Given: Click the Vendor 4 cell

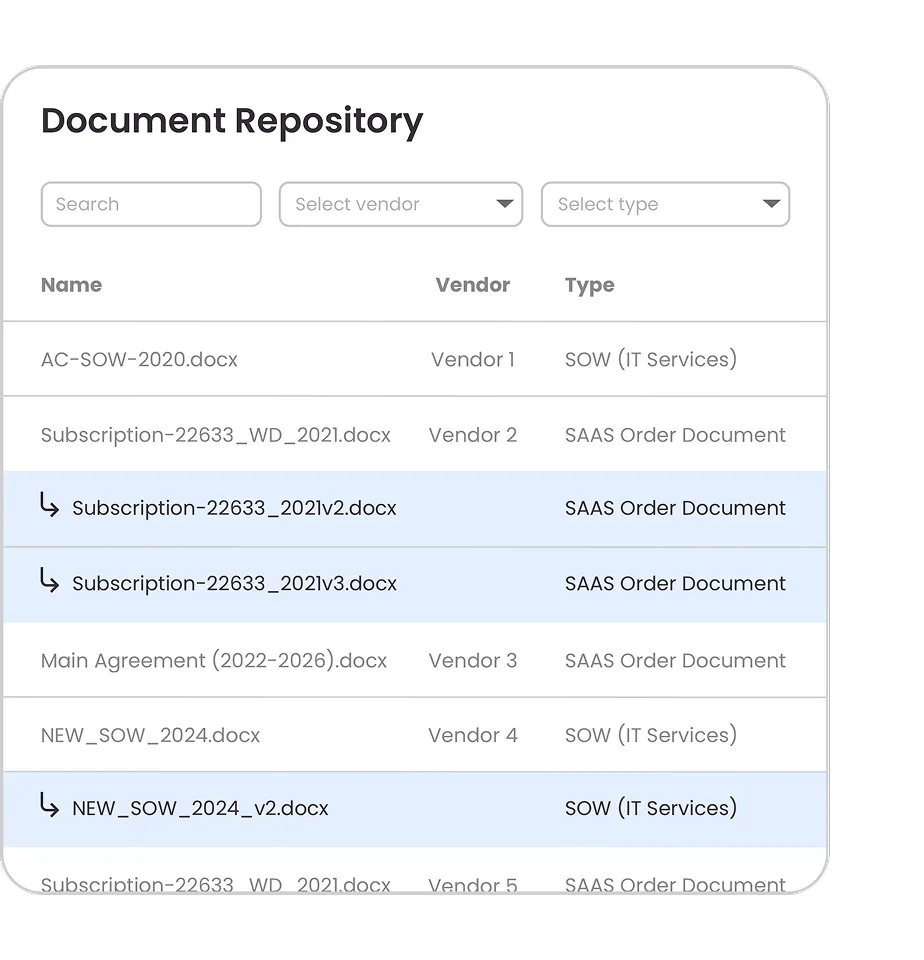Looking at the screenshot, I should 473,735.
